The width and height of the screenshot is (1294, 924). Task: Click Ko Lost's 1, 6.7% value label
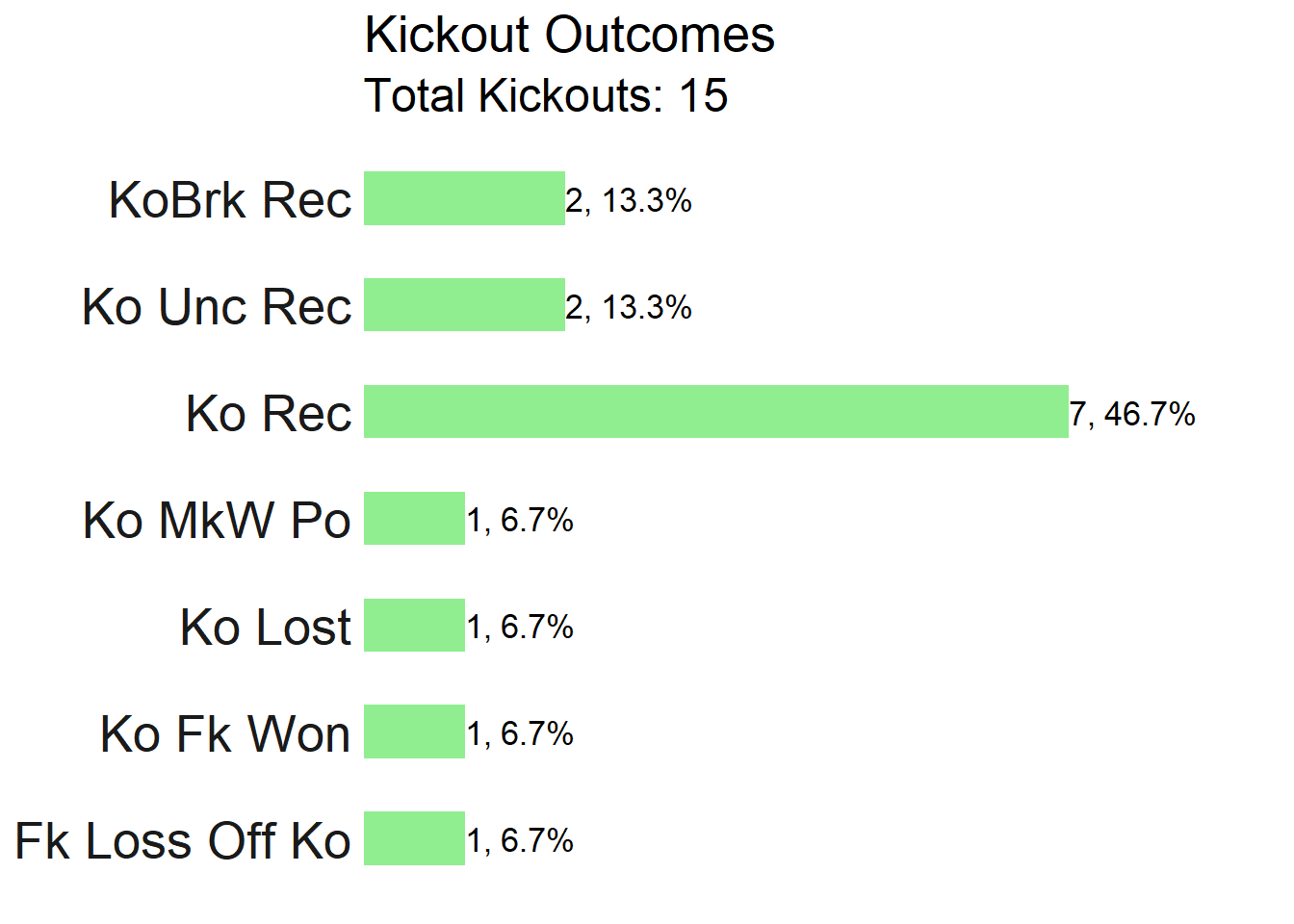coord(520,628)
